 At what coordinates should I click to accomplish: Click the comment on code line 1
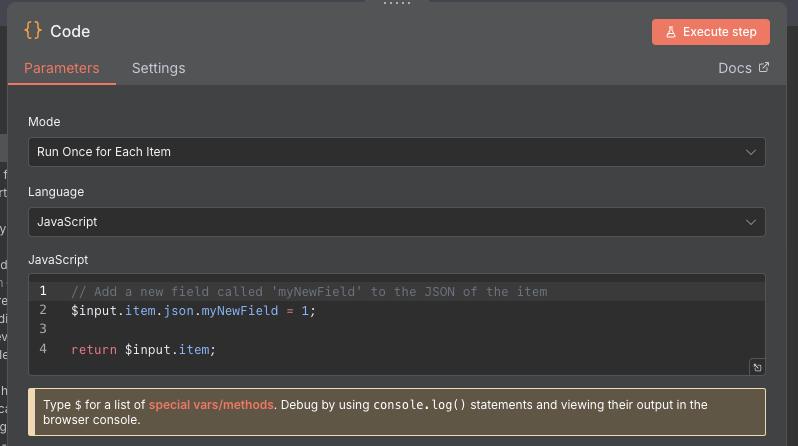pyautogui.click(x=309, y=292)
